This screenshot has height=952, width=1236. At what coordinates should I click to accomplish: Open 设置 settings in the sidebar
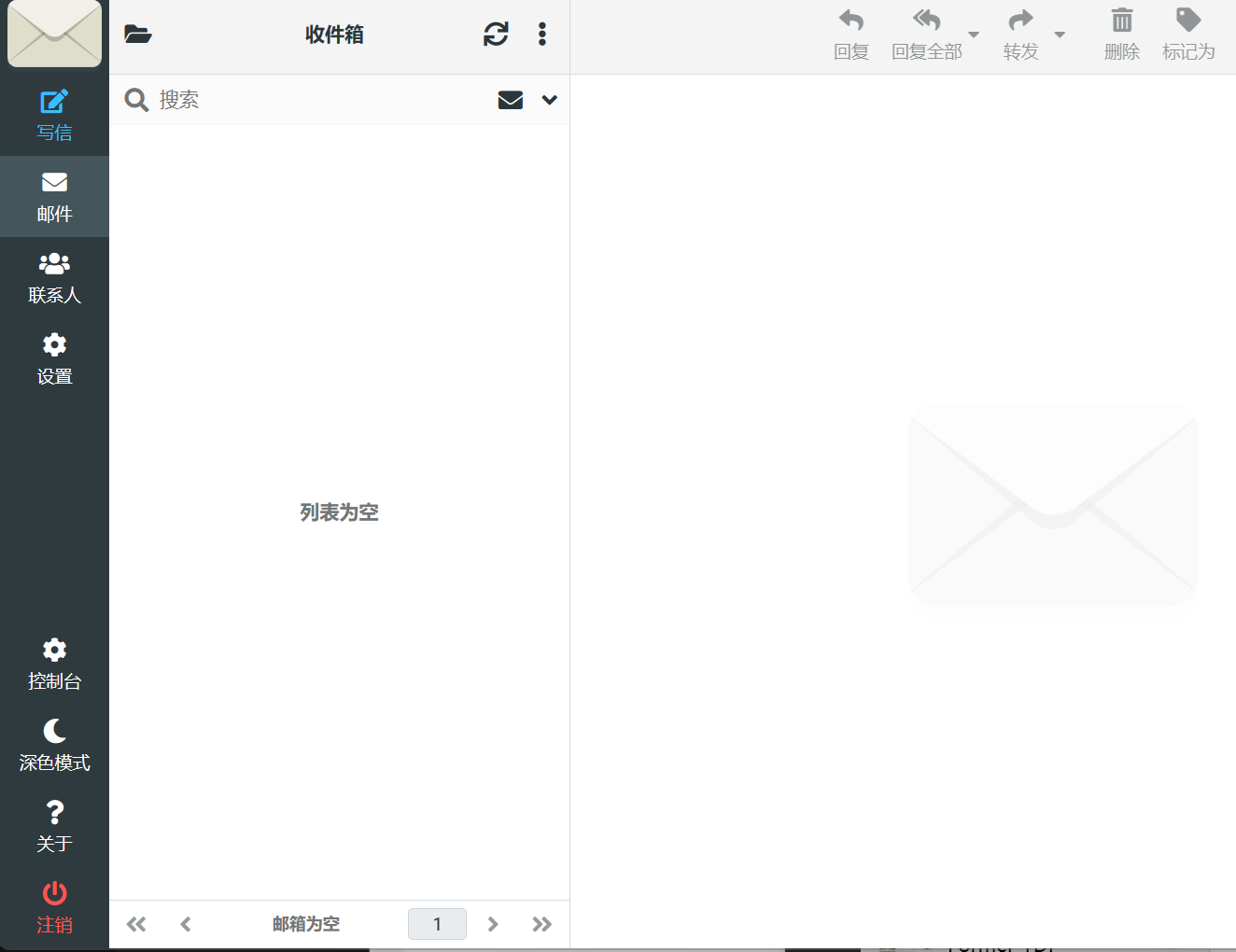[54, 358]
